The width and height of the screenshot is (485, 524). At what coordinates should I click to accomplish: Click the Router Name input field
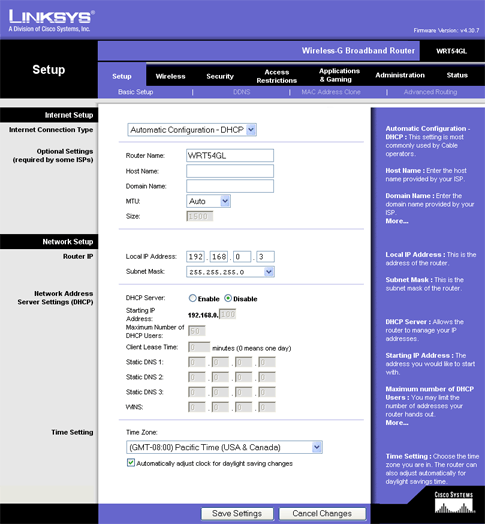coord(230,155)
